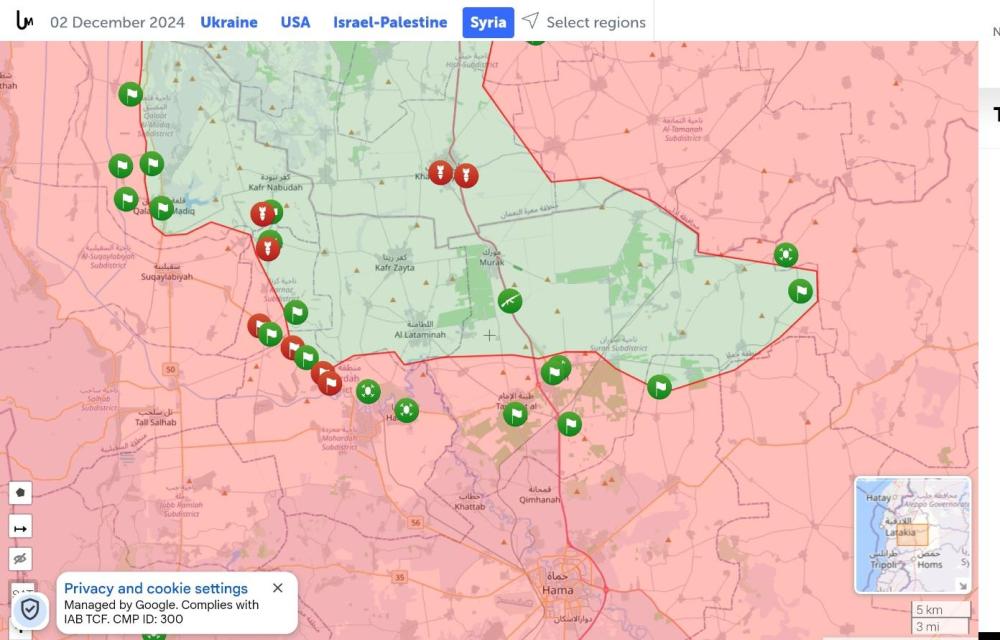Click the overview minimap showing Latakia and Homs
The height and width of the screenshot is (640, 1000).
[913, 534]
